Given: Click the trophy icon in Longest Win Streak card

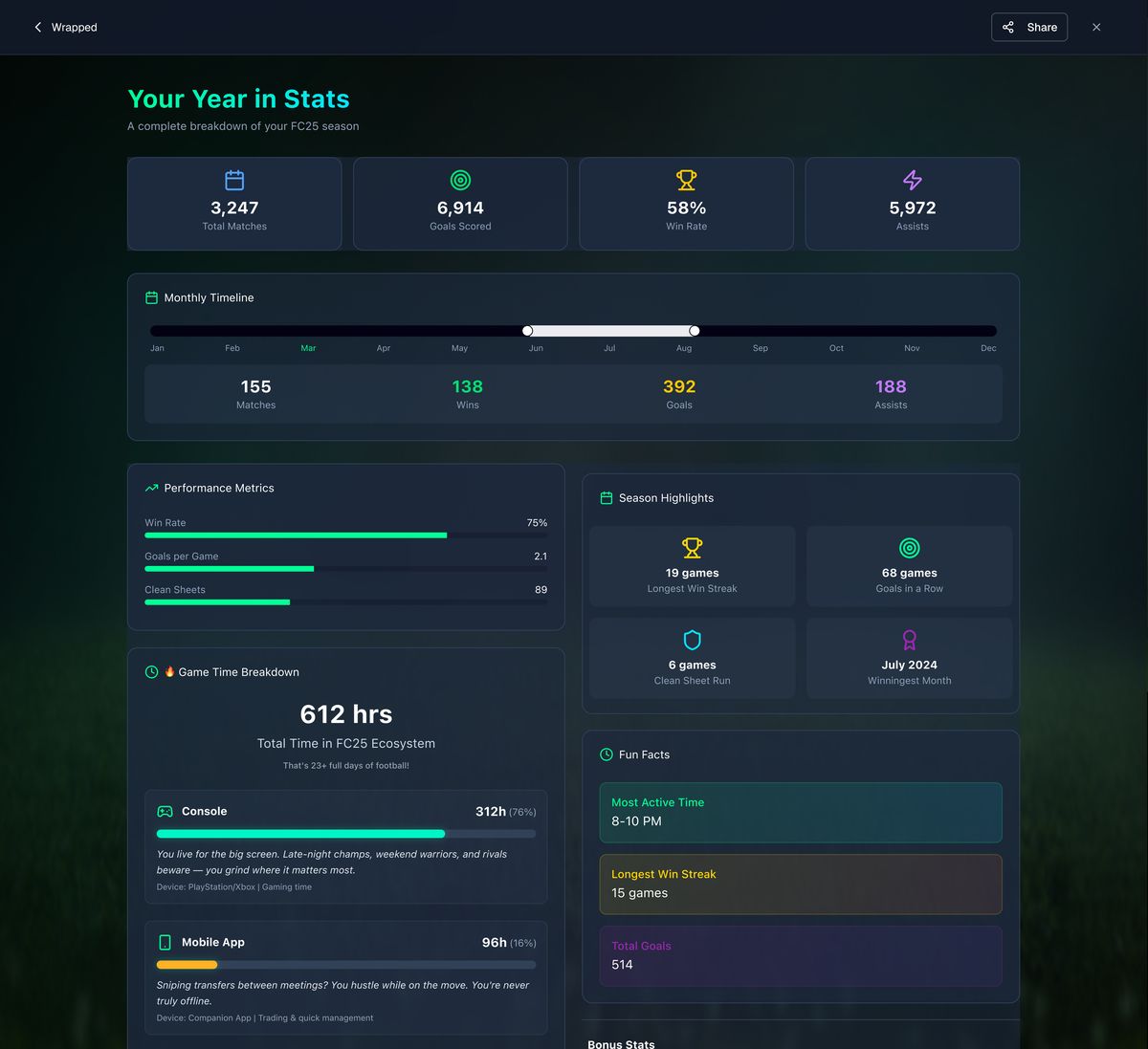Looking at the screenshot, I should click(x=693, y=548).
